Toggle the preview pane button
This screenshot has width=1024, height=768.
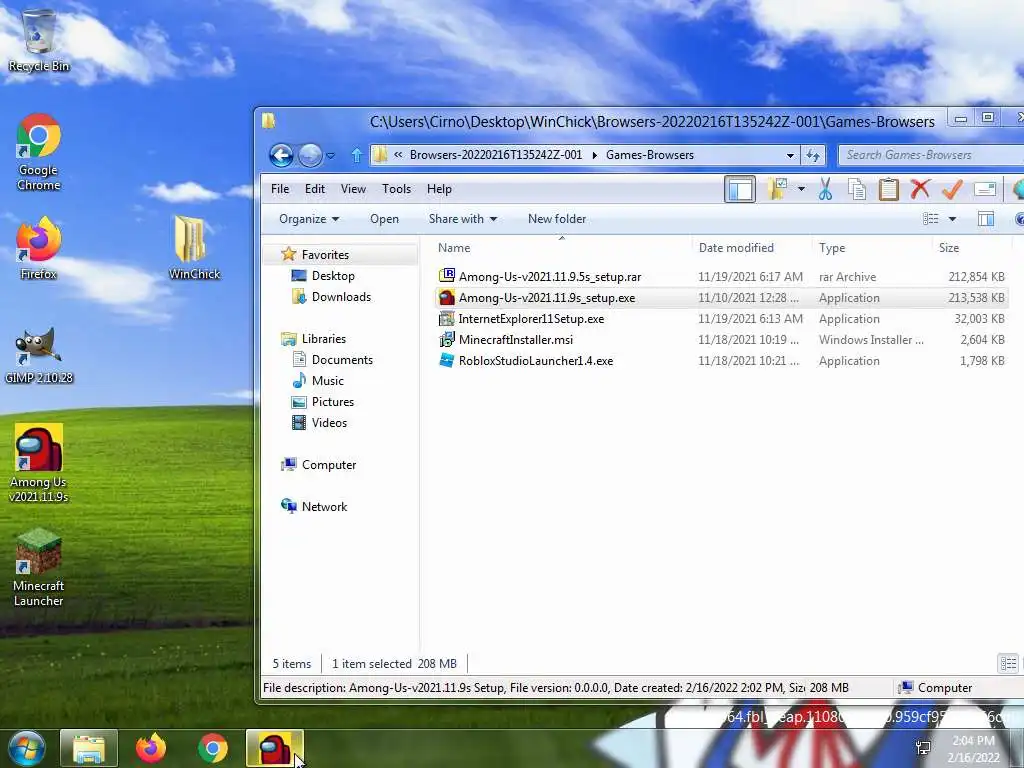(986, 219)
